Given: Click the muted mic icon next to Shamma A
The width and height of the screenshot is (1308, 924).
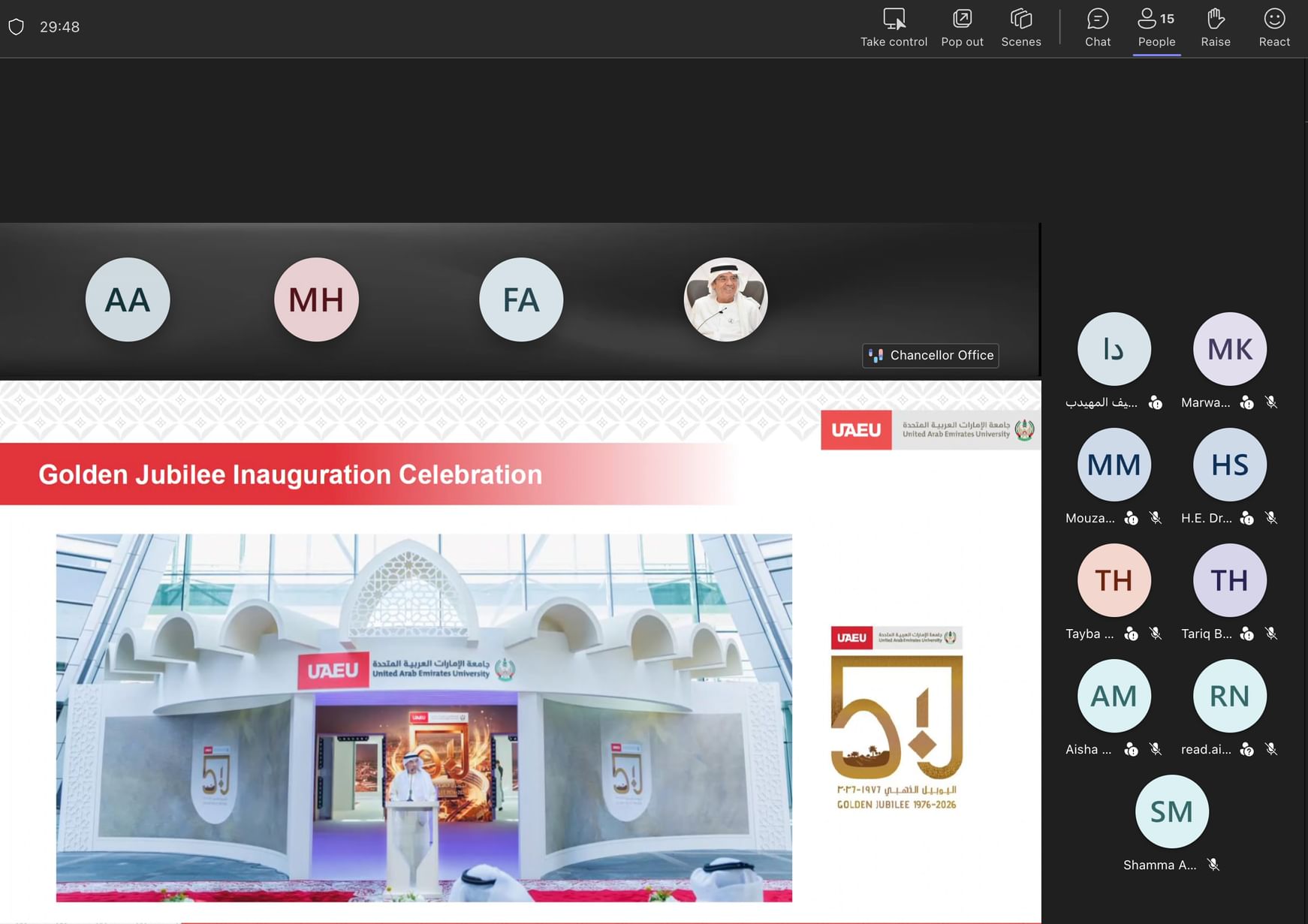Looking at the screenshot, I should point(1213,865).
